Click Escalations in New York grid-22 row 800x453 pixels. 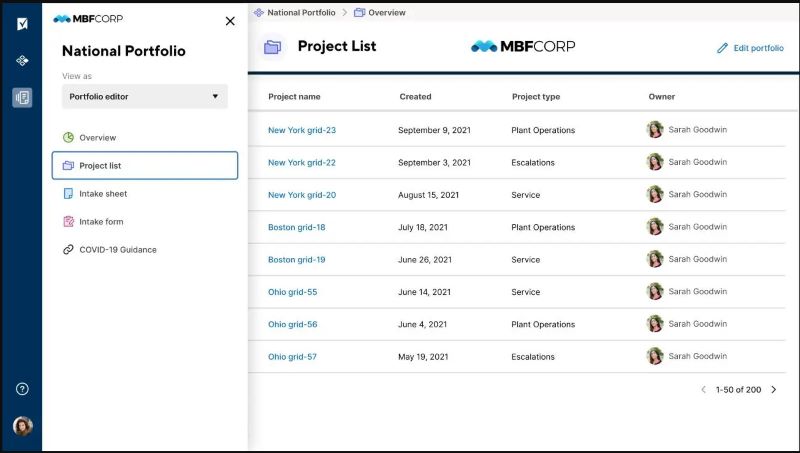pyautogui.click(x=533, y=163)
